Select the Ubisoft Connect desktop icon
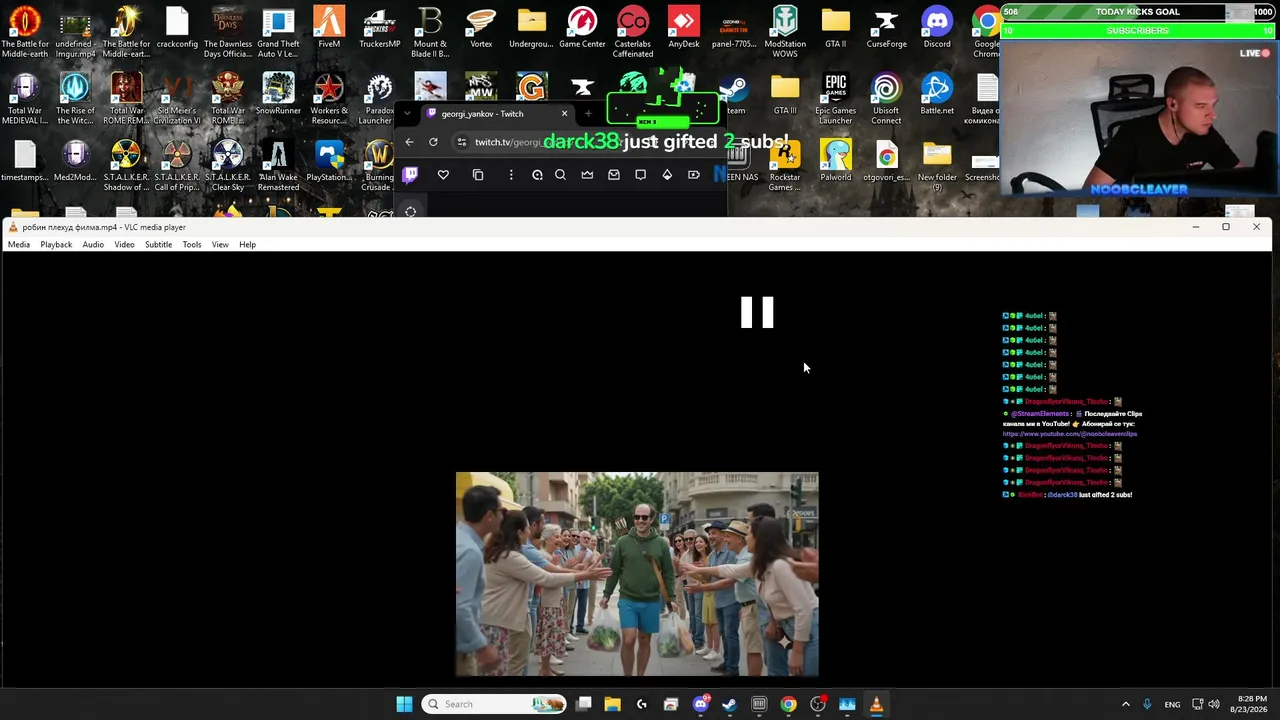This screenshot has height=720, width=1280. pyautogui.click(x=886, y=100)
